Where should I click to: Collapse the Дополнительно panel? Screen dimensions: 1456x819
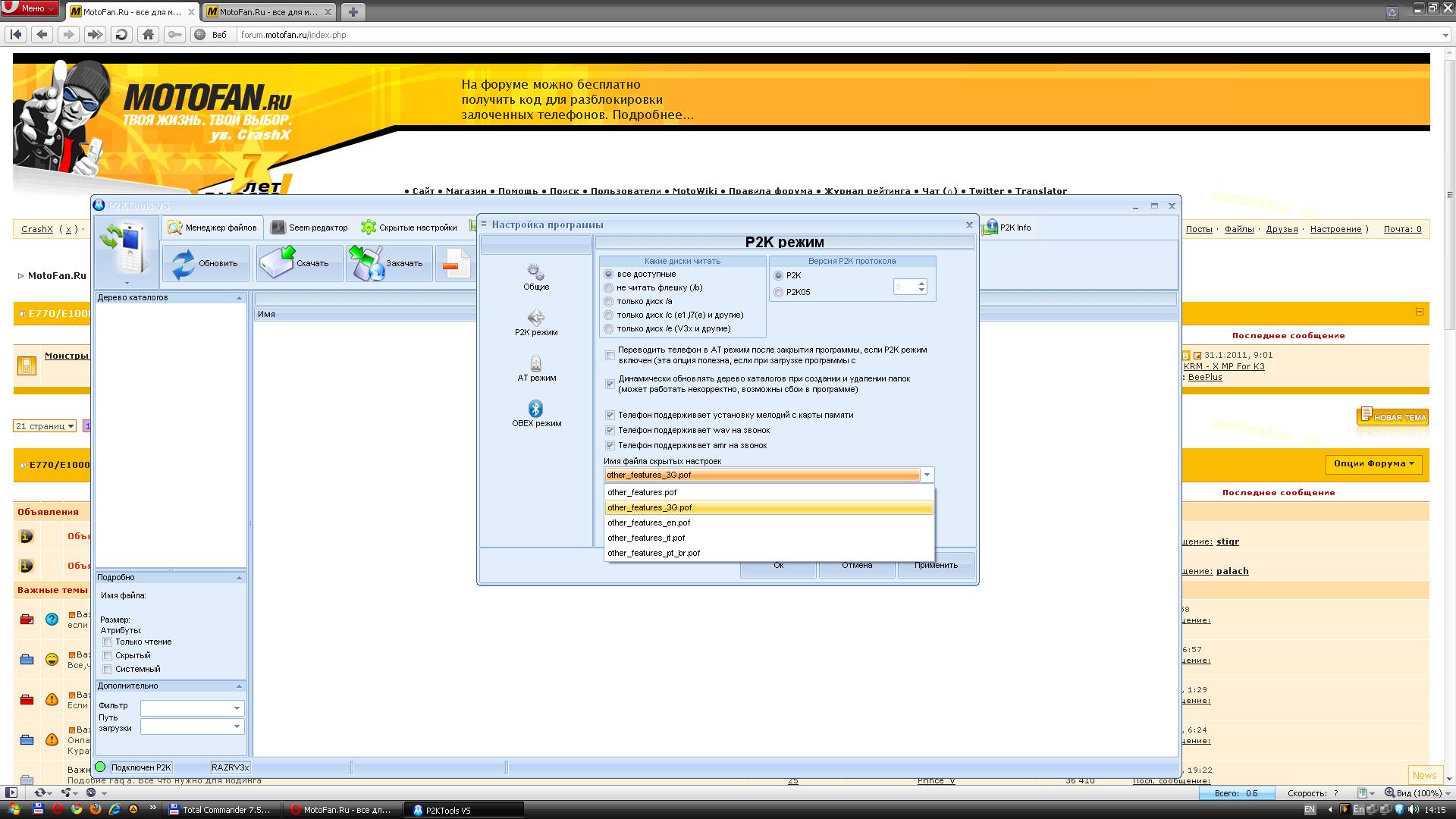[x=239, y=686]
